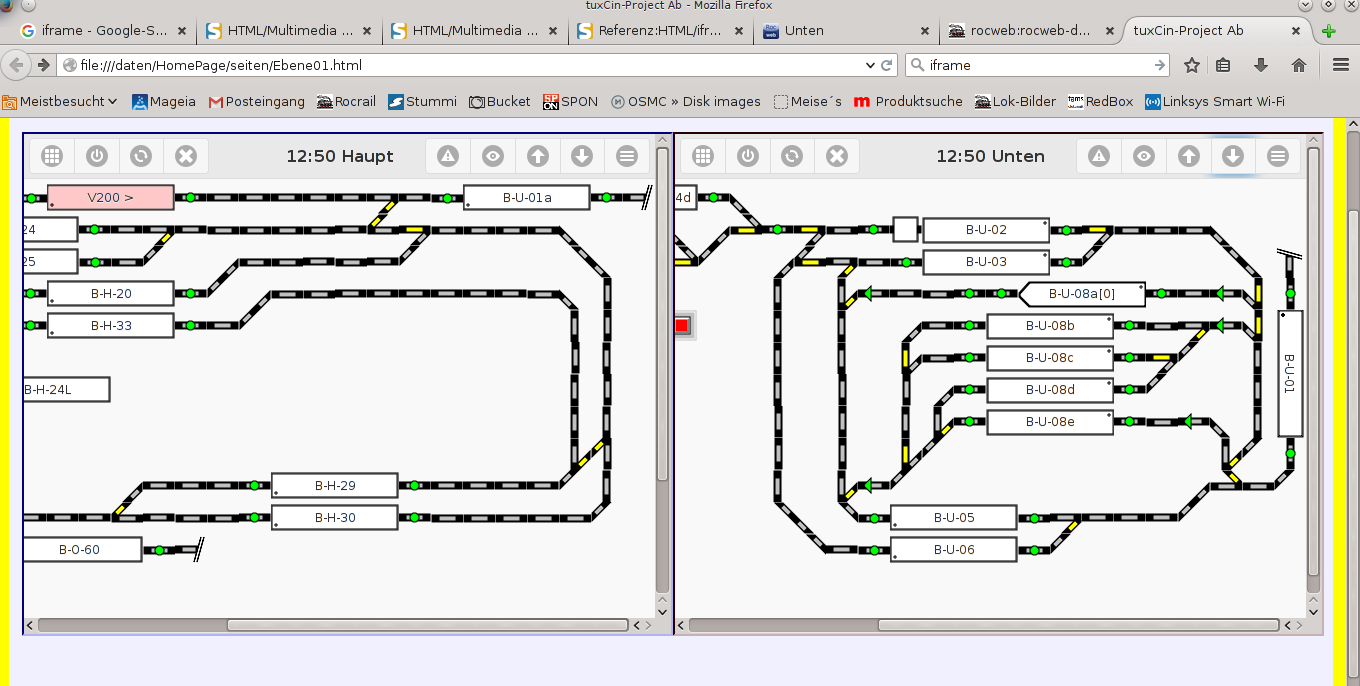
Task: Open the grid menu in the Haupt panel
Action: 52,156
